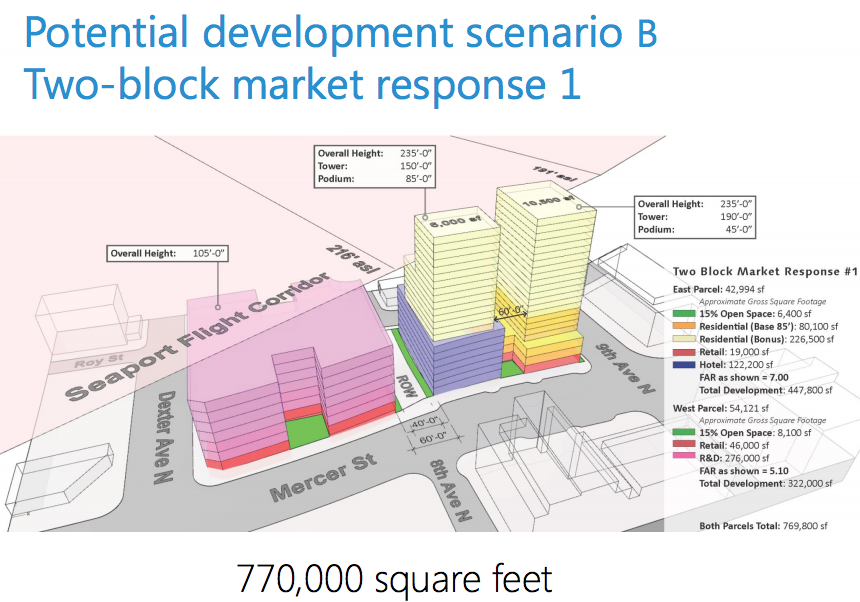Screen dimensions: 860x602
Task: Click the 'ROW' label between buildings
Action: coord(406,386)
